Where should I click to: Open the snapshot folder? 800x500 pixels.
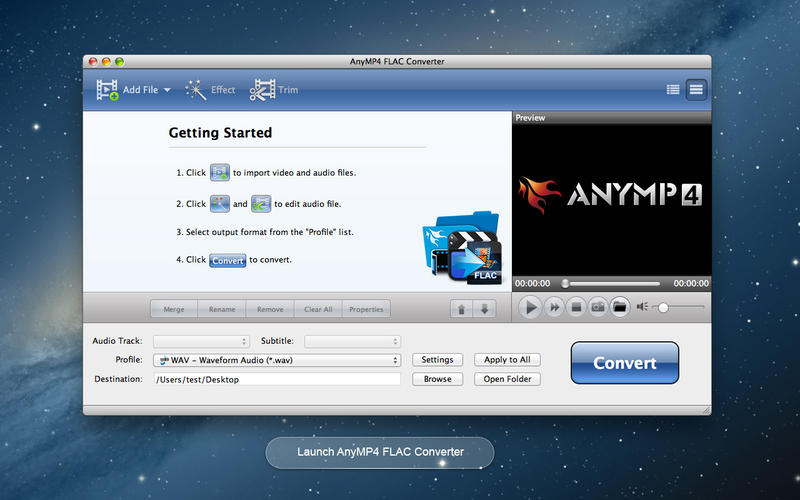click(619, 307)
